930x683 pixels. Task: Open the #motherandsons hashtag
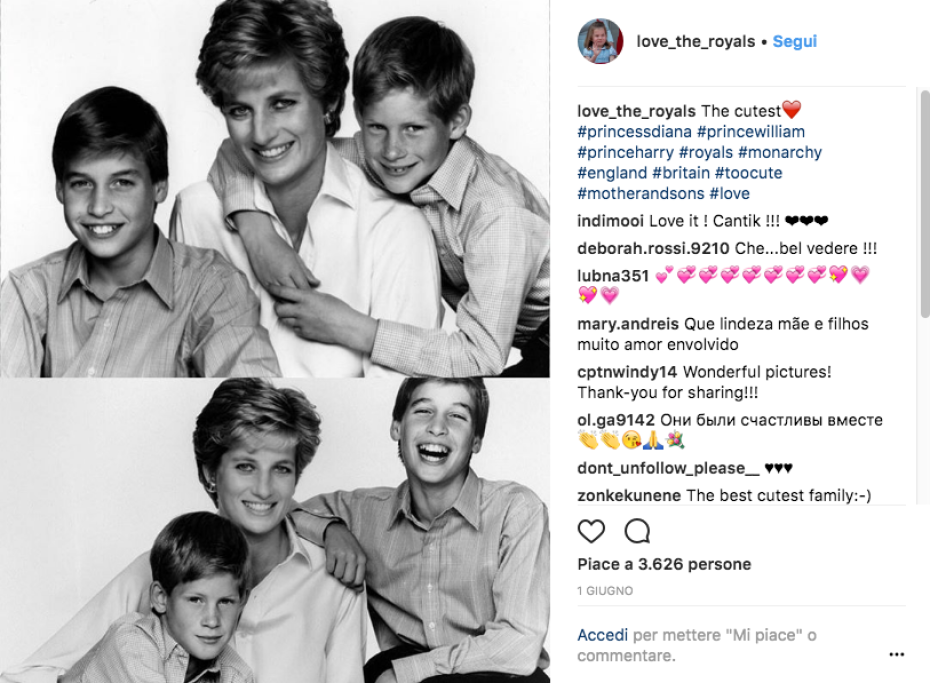641,193
